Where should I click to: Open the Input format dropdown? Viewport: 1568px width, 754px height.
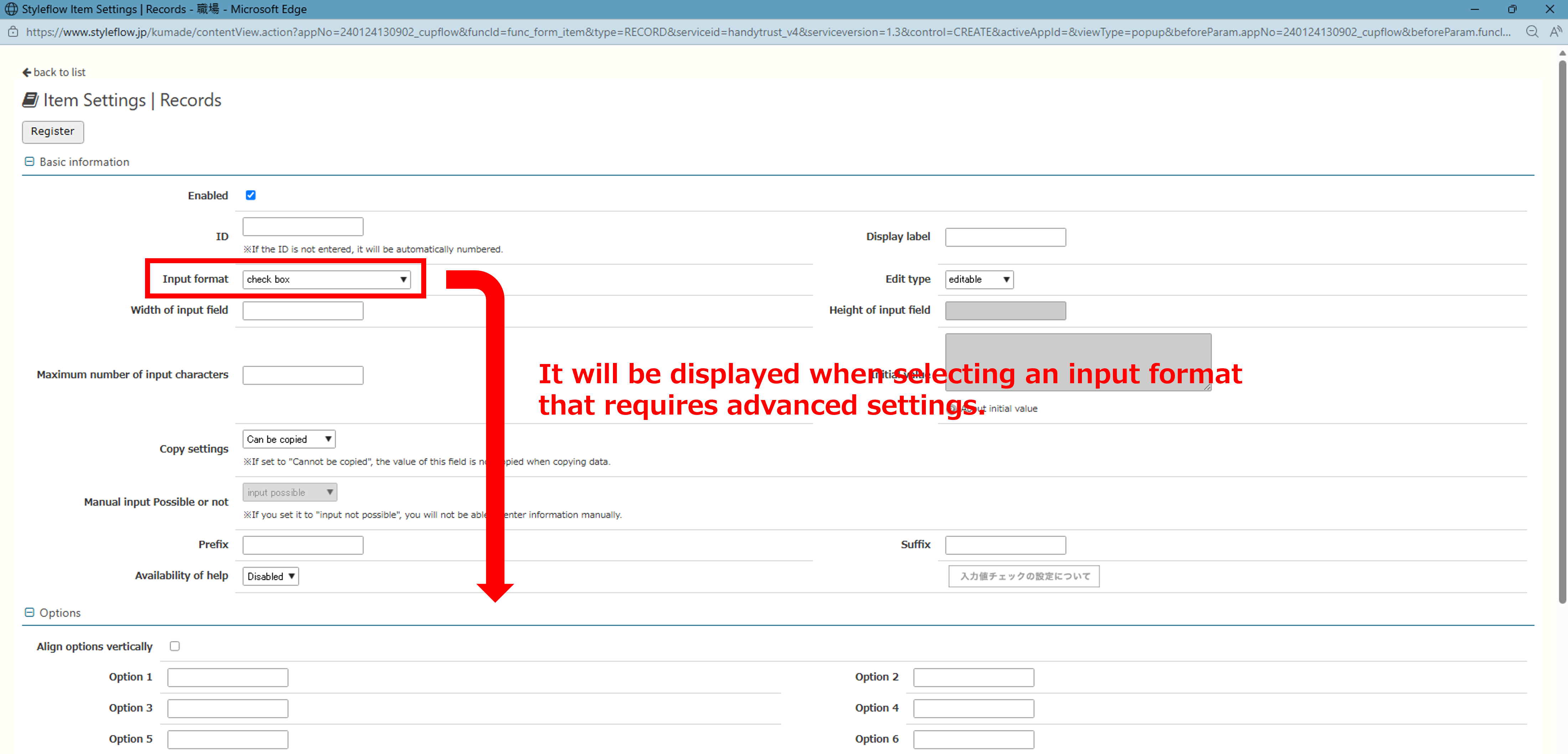(326, 279)
